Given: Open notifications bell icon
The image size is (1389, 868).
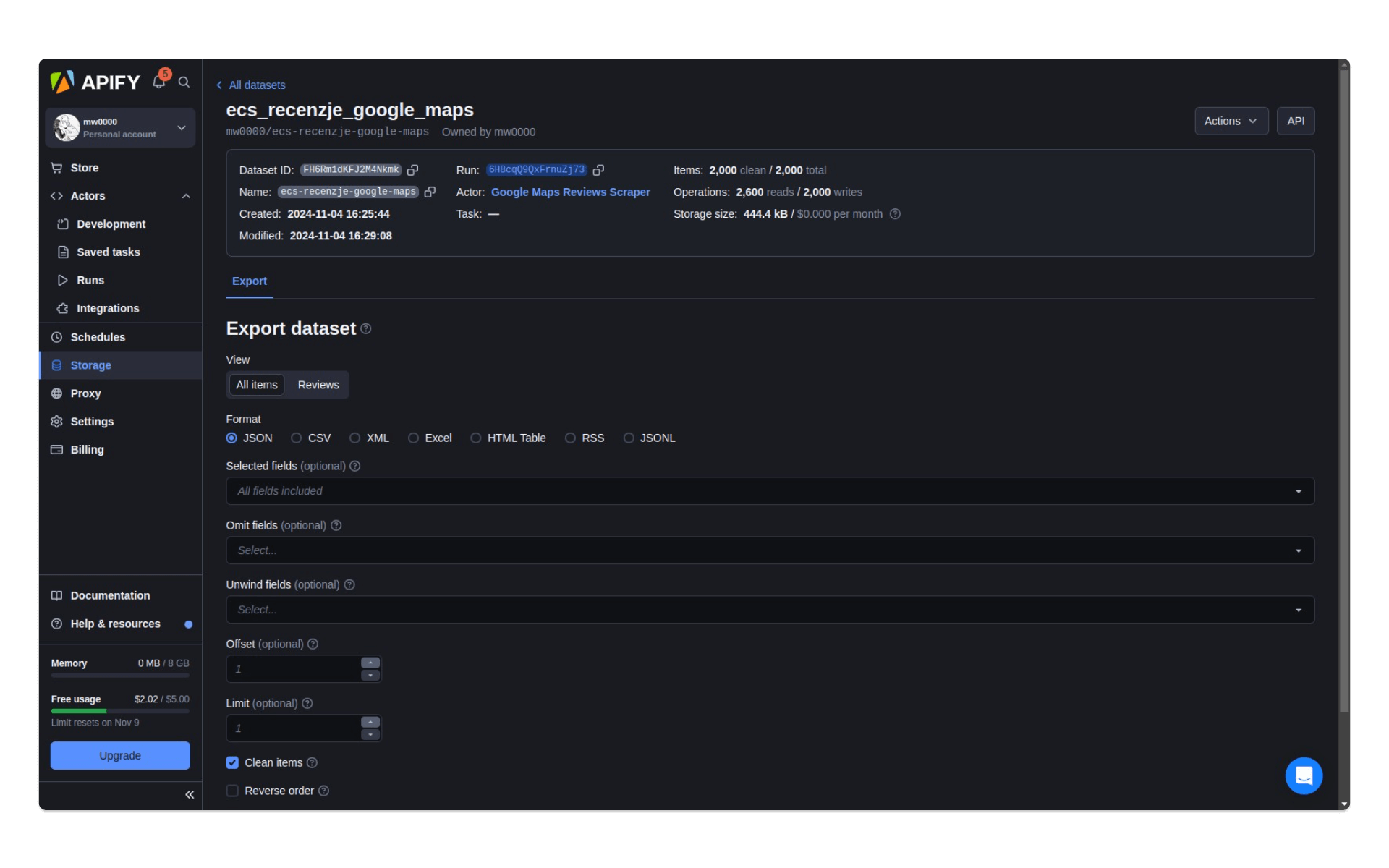Looking at the screenshot, I should pyautogui.click(x=159, y=82).
